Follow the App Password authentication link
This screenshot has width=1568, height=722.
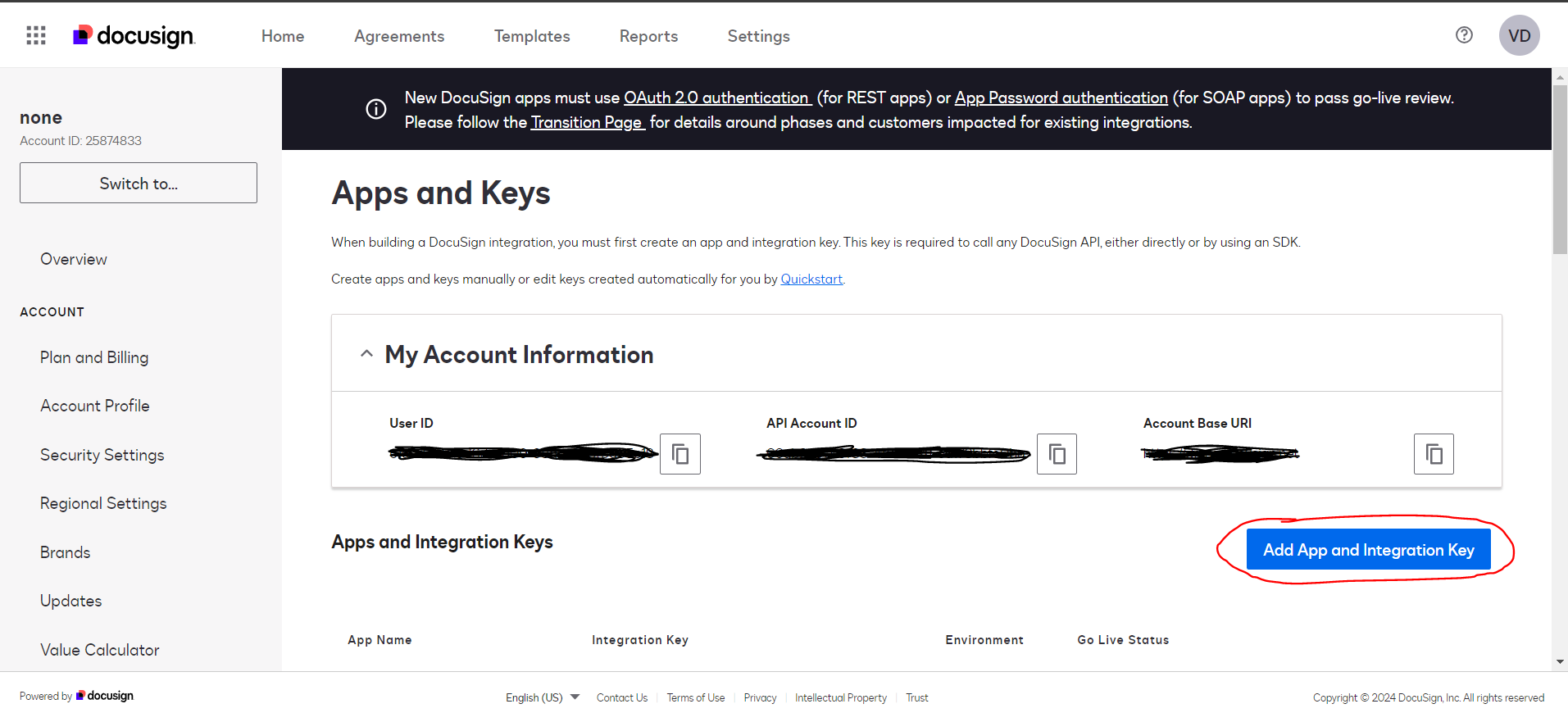click(1061, 98)
